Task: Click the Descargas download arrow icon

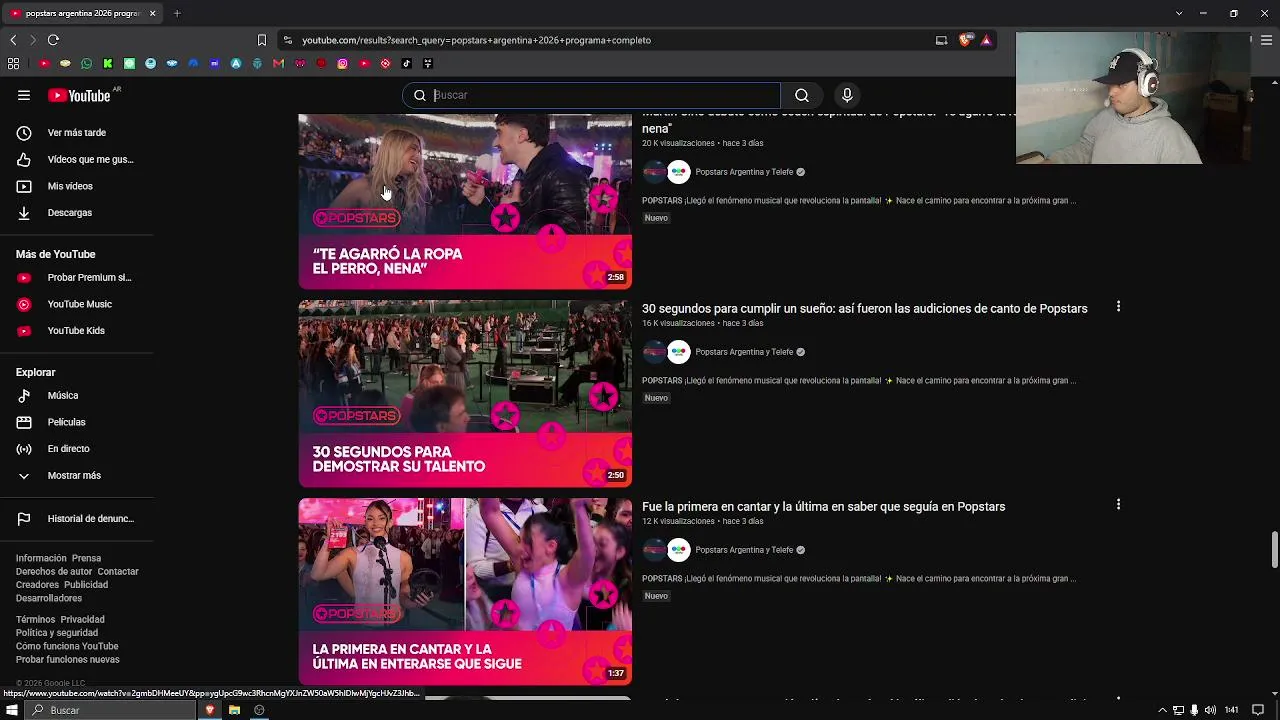Action: click(24, 213)
